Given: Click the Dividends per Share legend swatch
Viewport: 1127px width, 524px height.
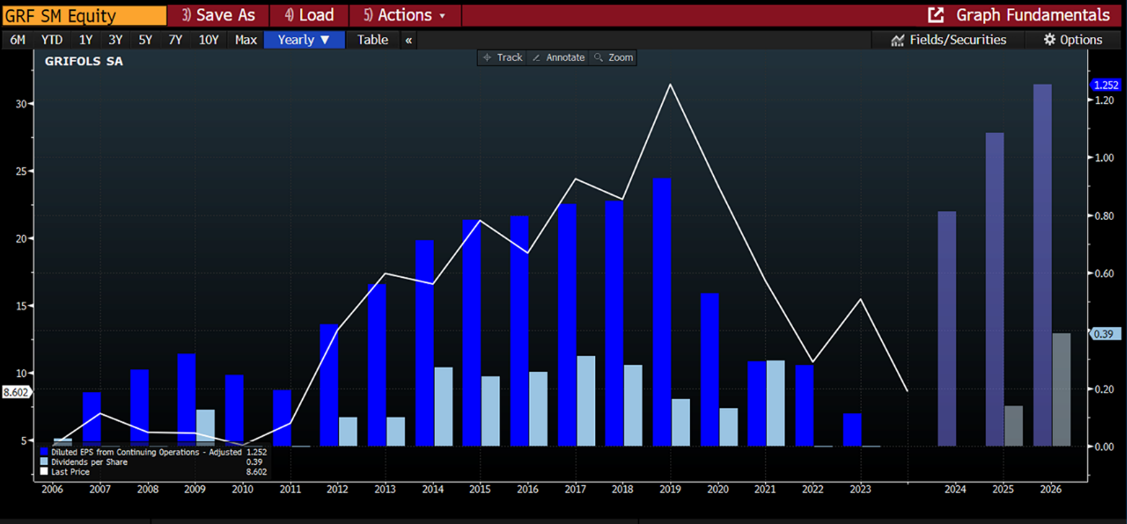Looking at the screenshot, I should click(43, 462).
